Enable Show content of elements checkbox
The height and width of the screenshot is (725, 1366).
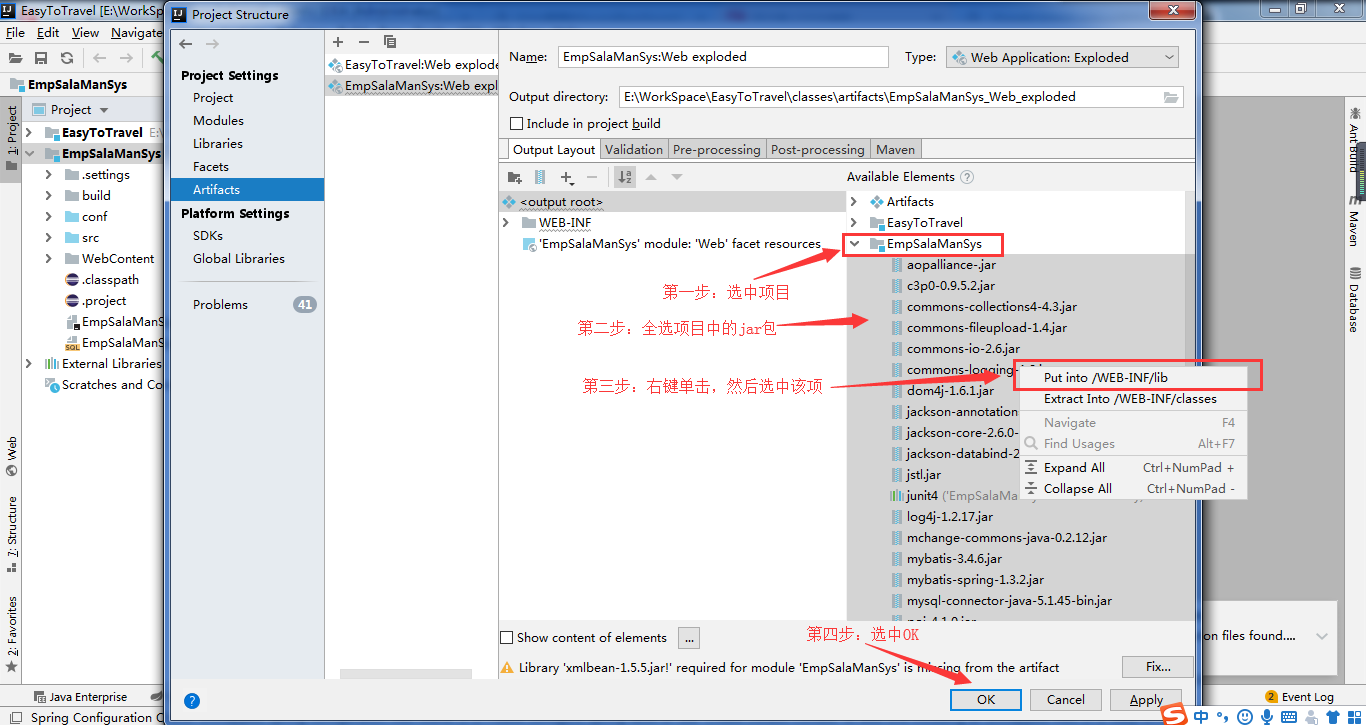coord(506,637)
